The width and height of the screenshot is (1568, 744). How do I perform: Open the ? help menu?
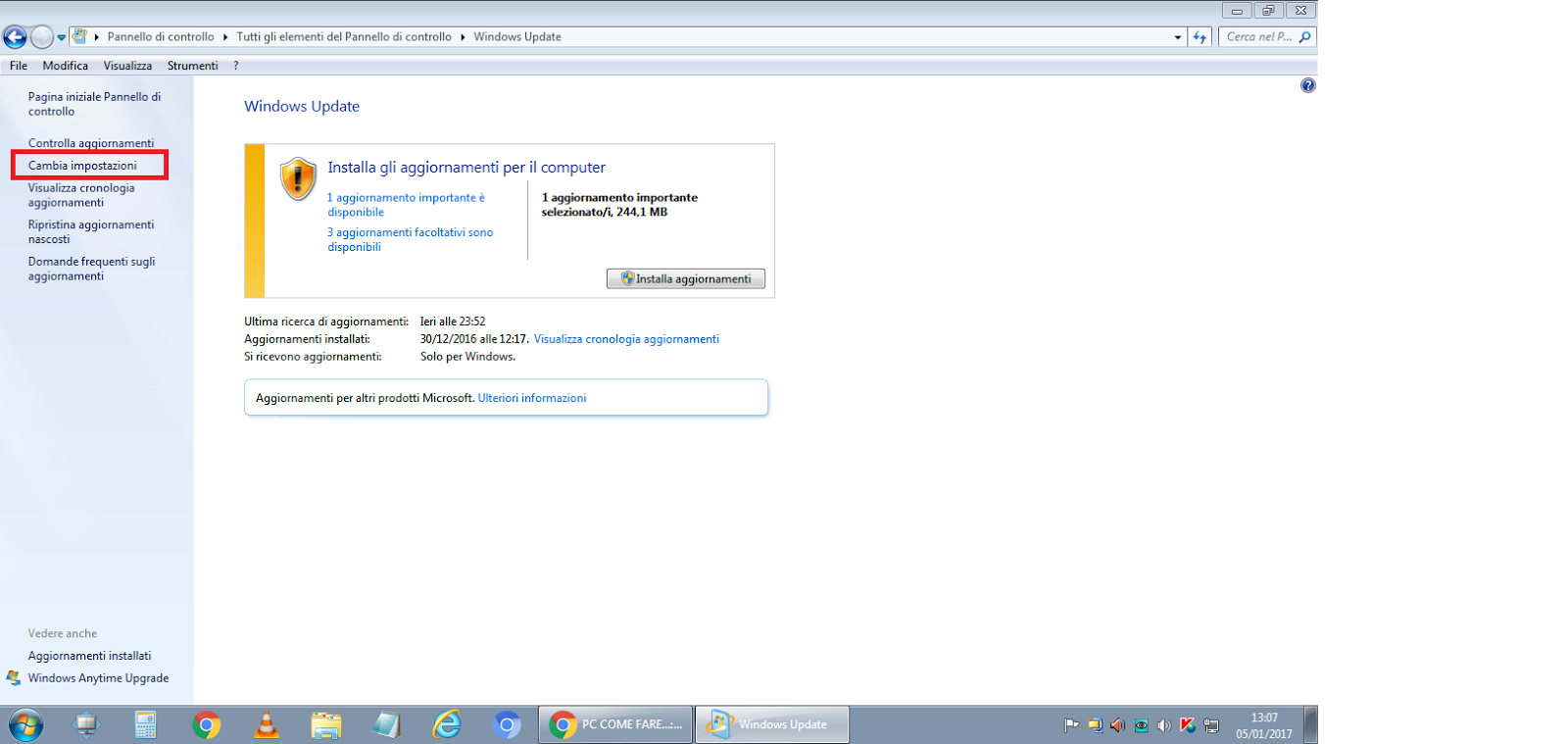coord(236,66)
